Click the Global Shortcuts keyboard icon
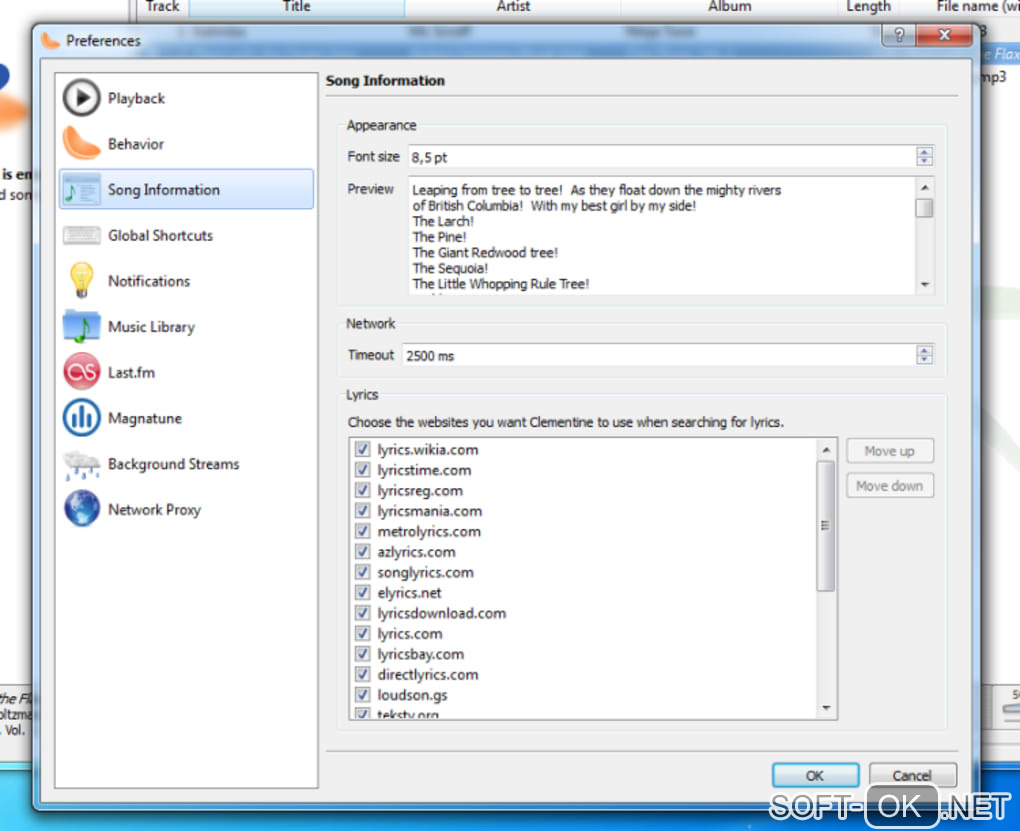Viewport: 1020px width, 831px height. [x=81, y=235]
